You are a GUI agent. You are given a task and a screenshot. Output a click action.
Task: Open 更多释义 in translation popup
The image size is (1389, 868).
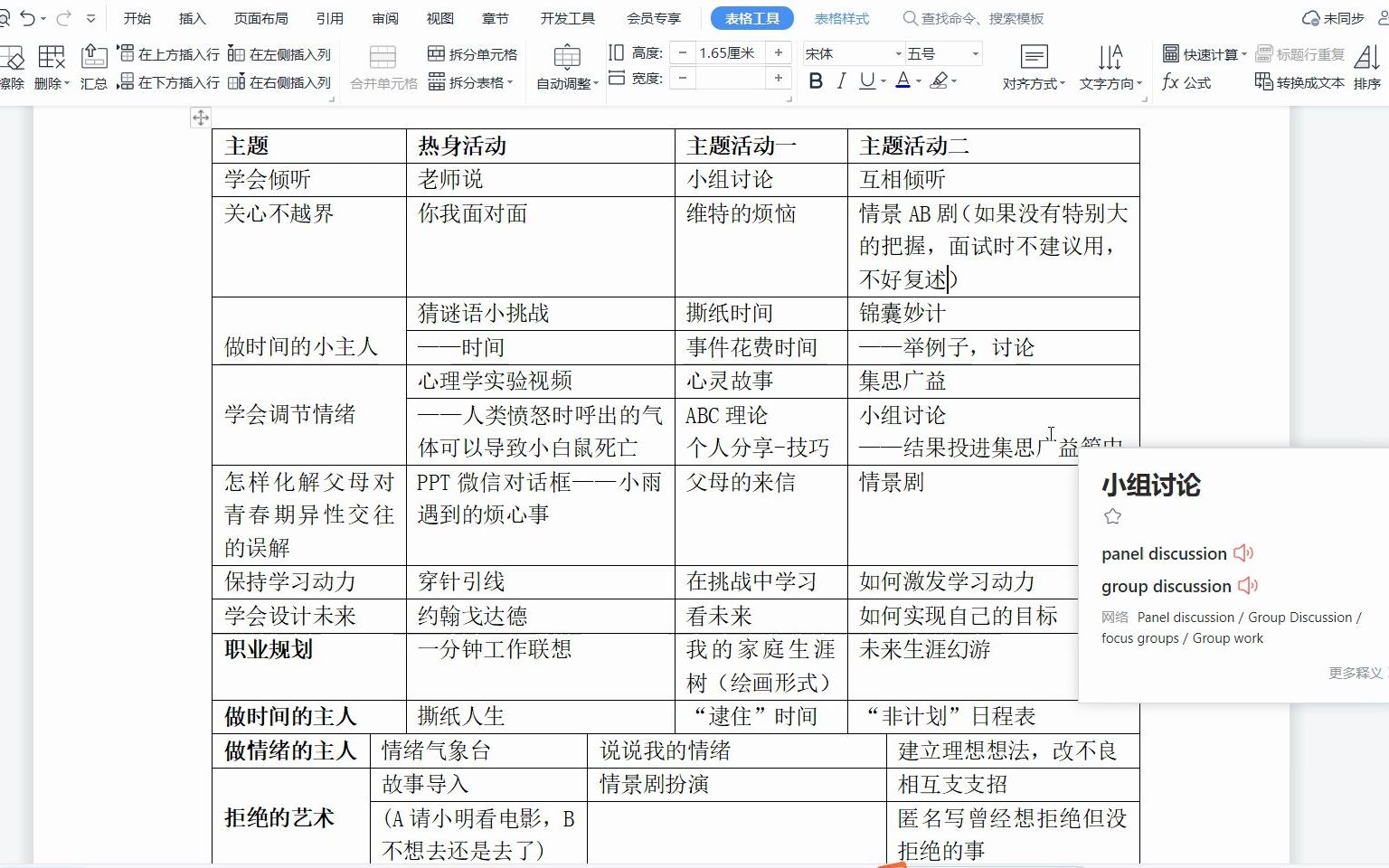1356,673
